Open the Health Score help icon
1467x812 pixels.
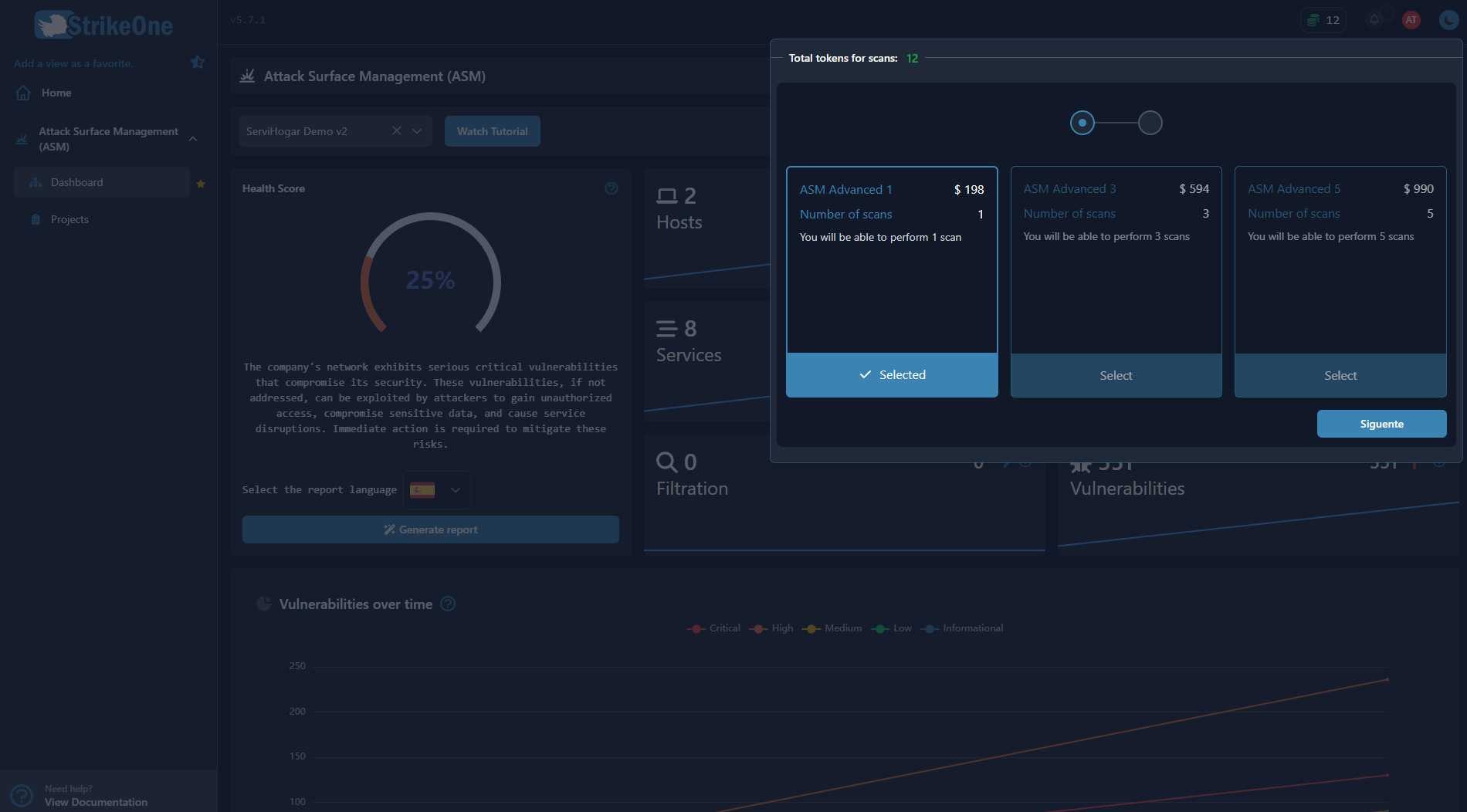pos(611,188)
